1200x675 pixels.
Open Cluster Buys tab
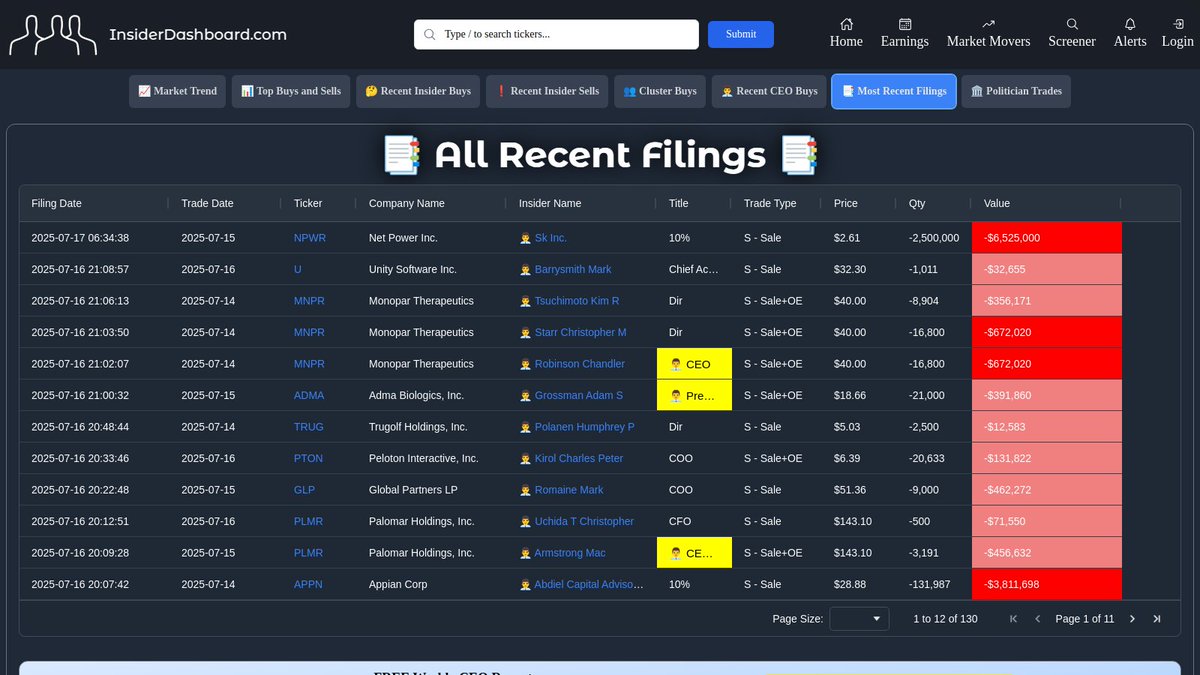(x=660, y=91)
